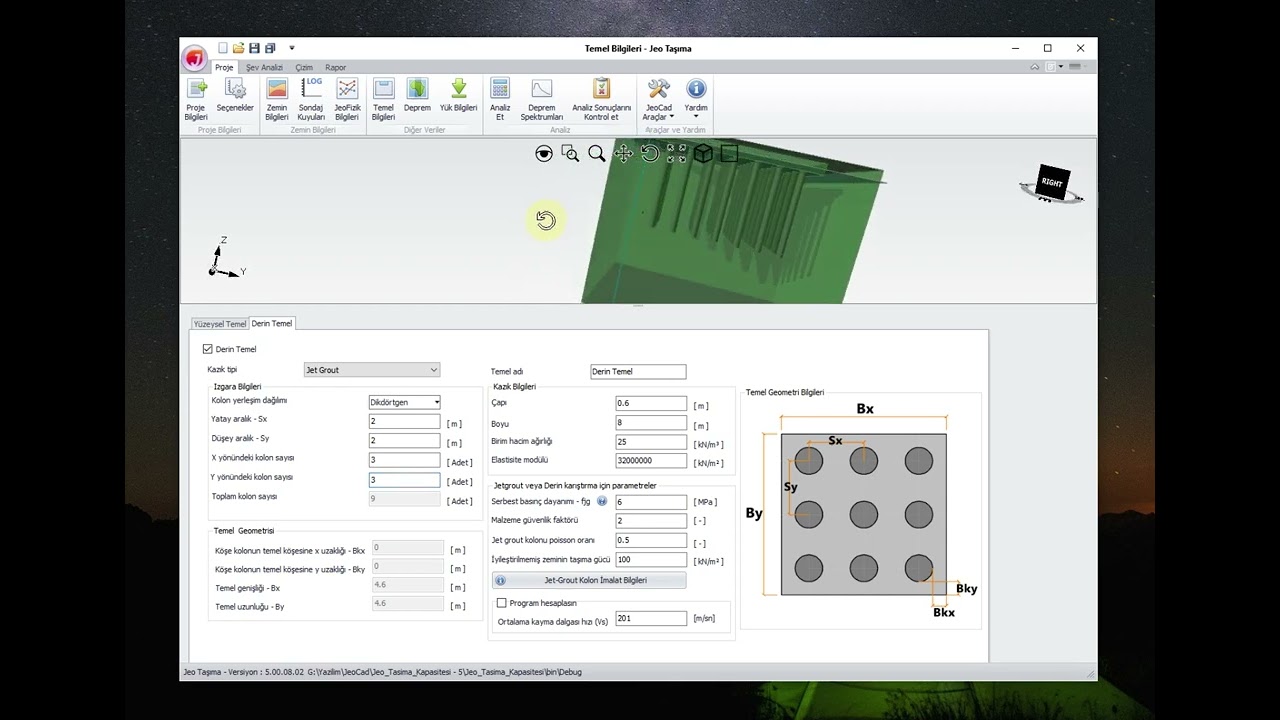Select the magnifier zoom tool in viewport
The height and width of the screenshot is (720, 1280).
(x=597, y=153)
